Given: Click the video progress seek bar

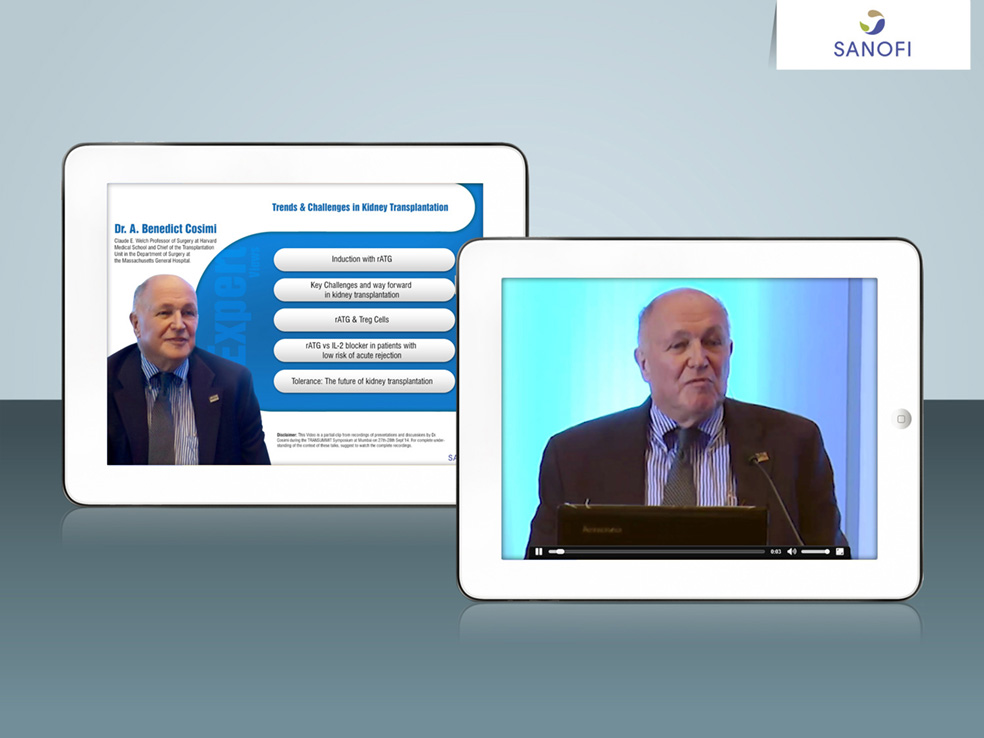Looking at the screenshot, I should pyautogui.click(x=660, y=551).
